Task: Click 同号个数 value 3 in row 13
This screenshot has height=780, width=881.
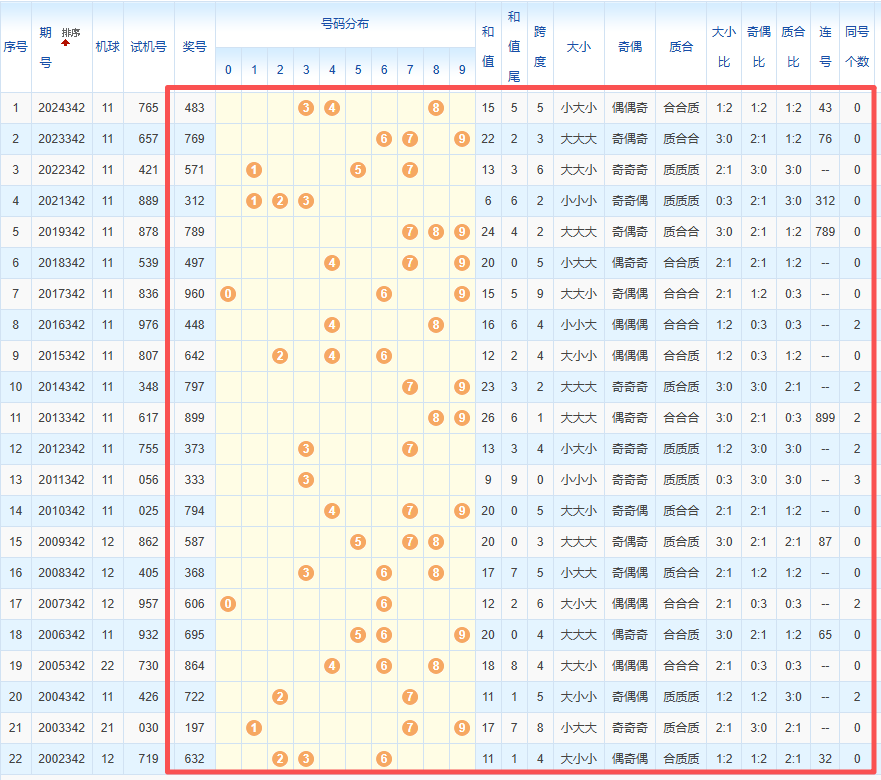Action: coord(857,480)
